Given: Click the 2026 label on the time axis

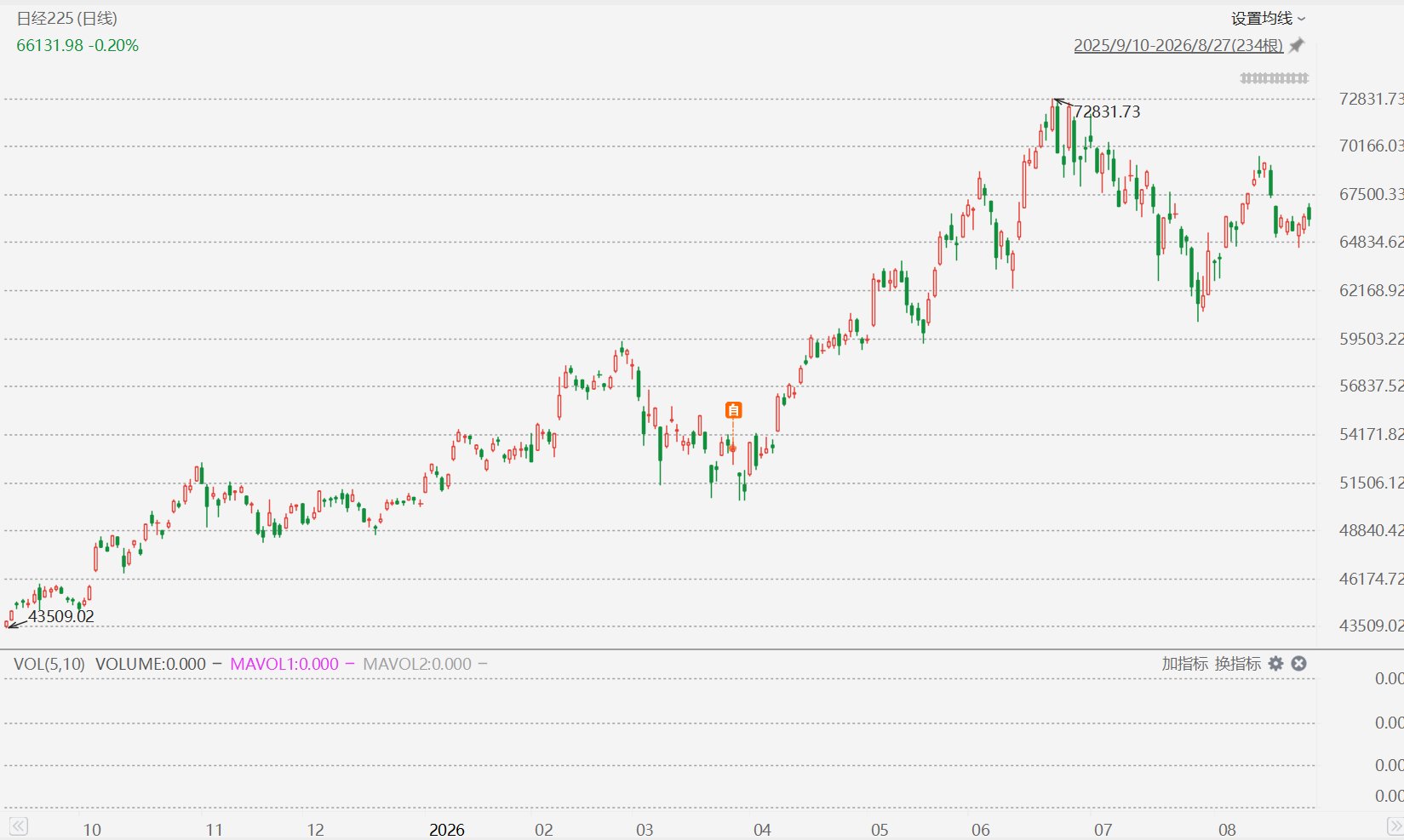Looking at the screenshot, I should pyautogui.click(x=447, y=830).
